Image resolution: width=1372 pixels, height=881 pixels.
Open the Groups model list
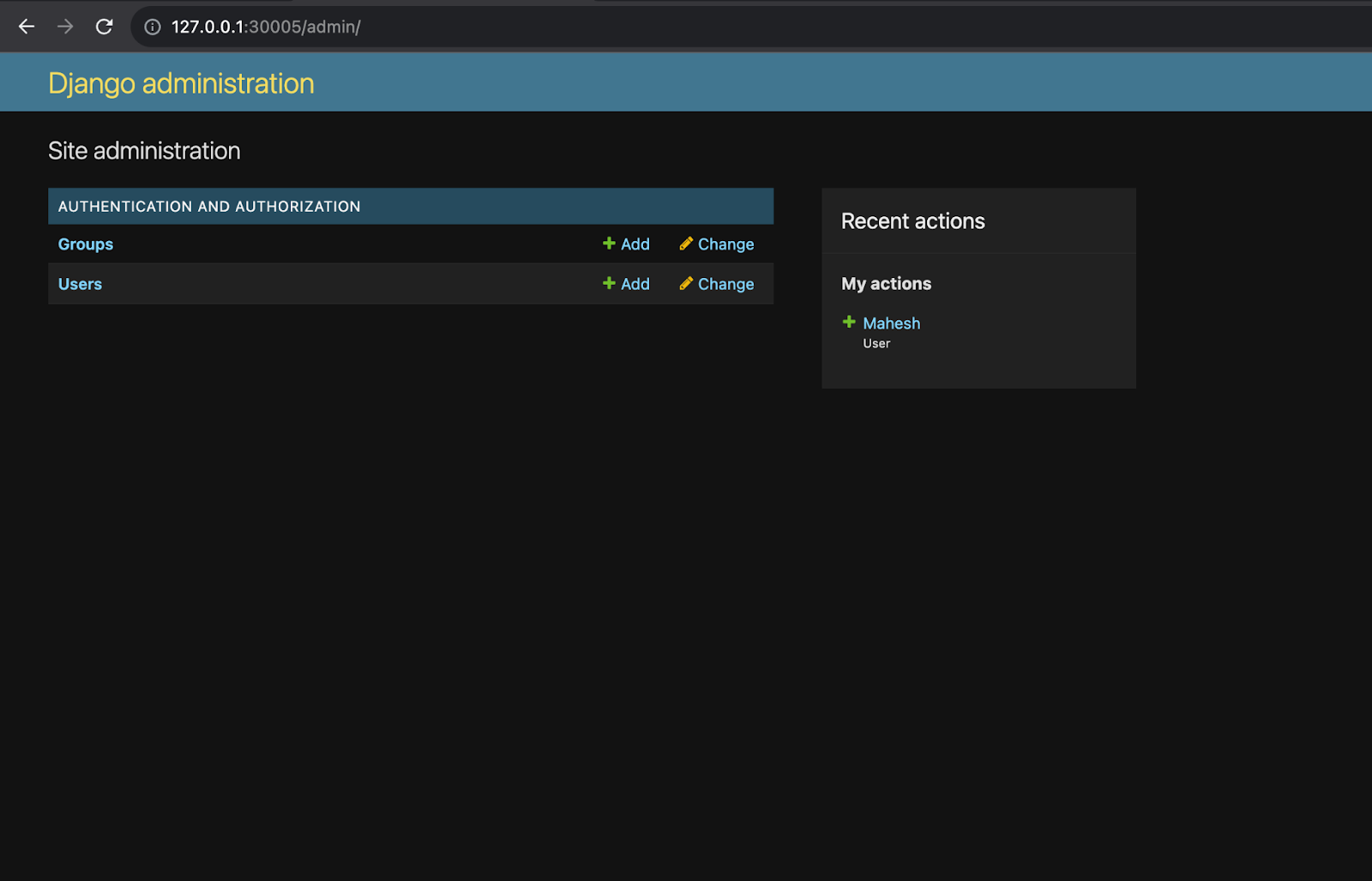(x=86, y=244)
